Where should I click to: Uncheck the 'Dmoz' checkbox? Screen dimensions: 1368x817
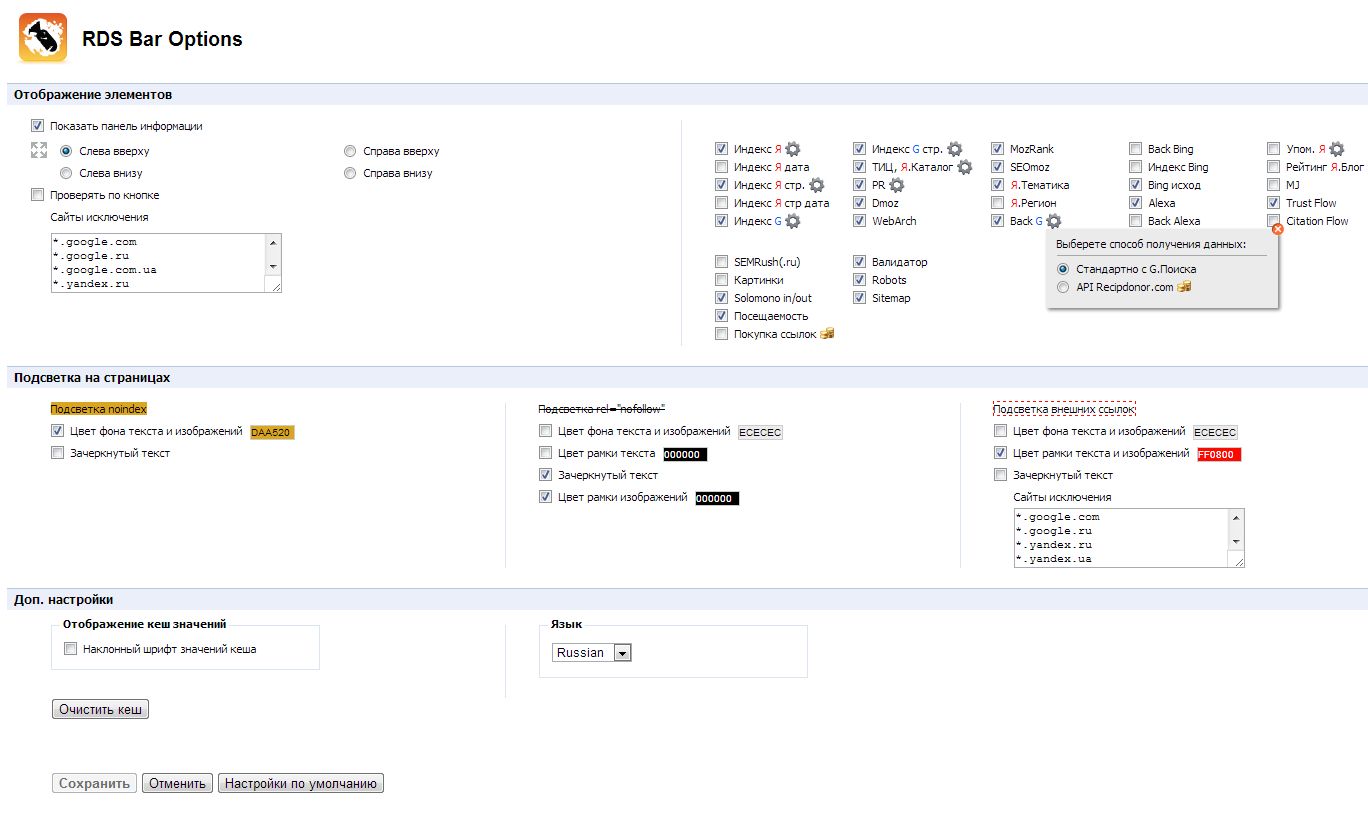pos(859,203)
